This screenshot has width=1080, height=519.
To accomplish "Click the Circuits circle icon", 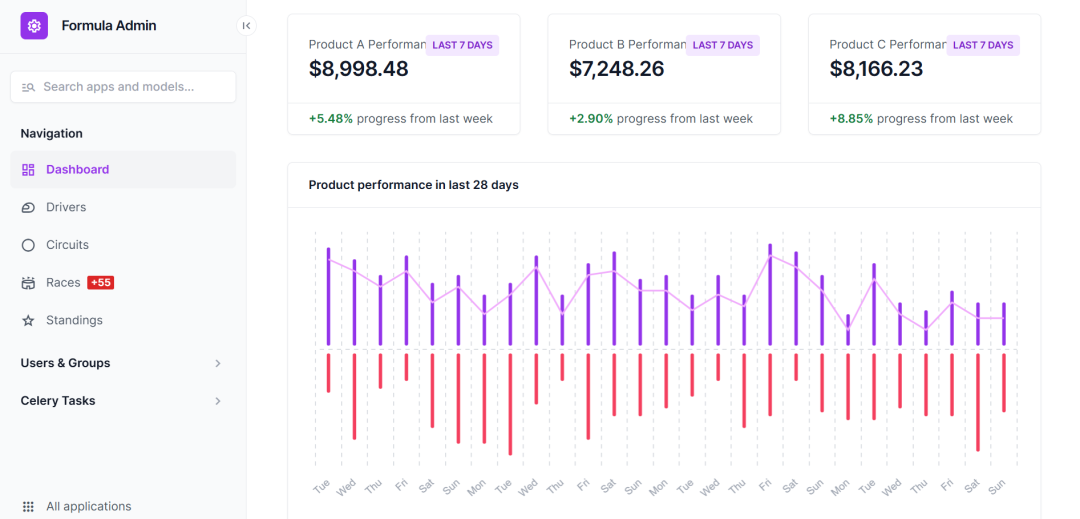I will pyautogui.click(x=28, y=245).
